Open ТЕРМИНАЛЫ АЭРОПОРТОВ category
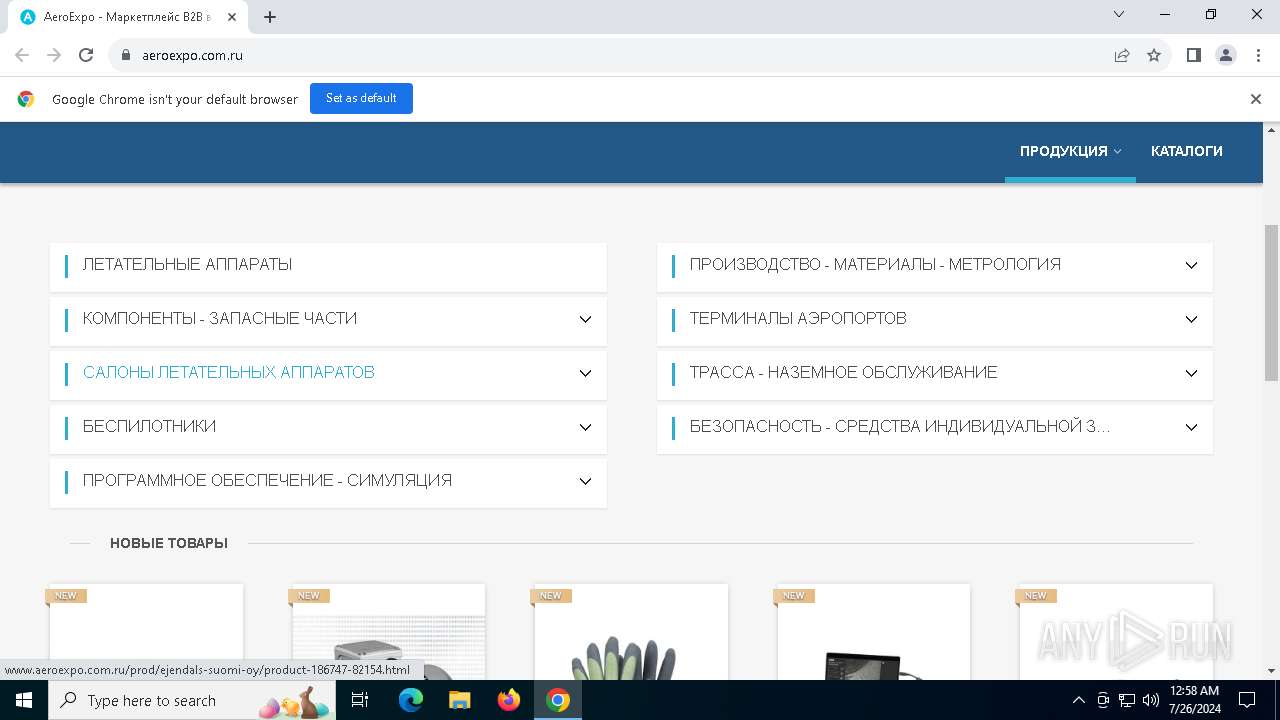 (x=798, y=319)
